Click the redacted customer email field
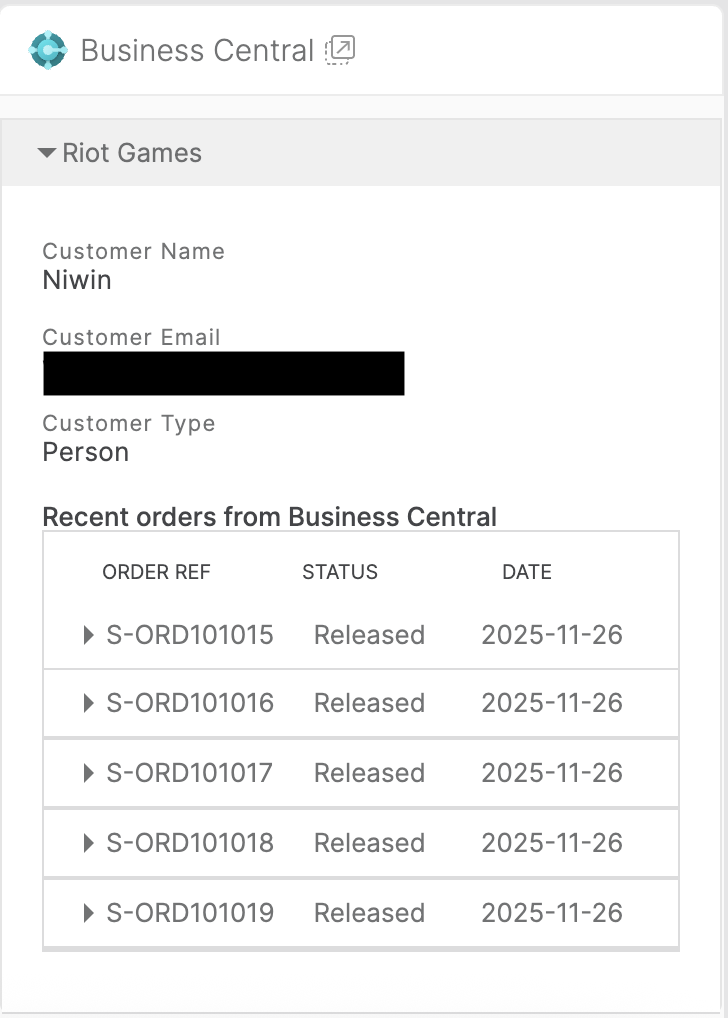 (223, 373)
